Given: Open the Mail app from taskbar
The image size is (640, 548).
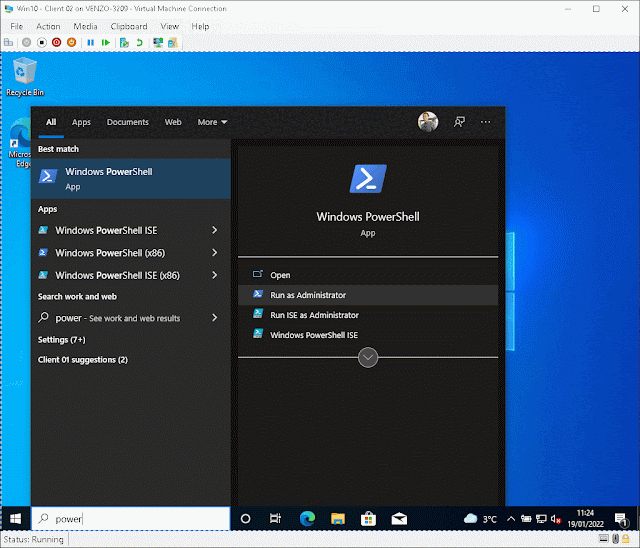Looking at the screenshot, I should coord(399,519).
